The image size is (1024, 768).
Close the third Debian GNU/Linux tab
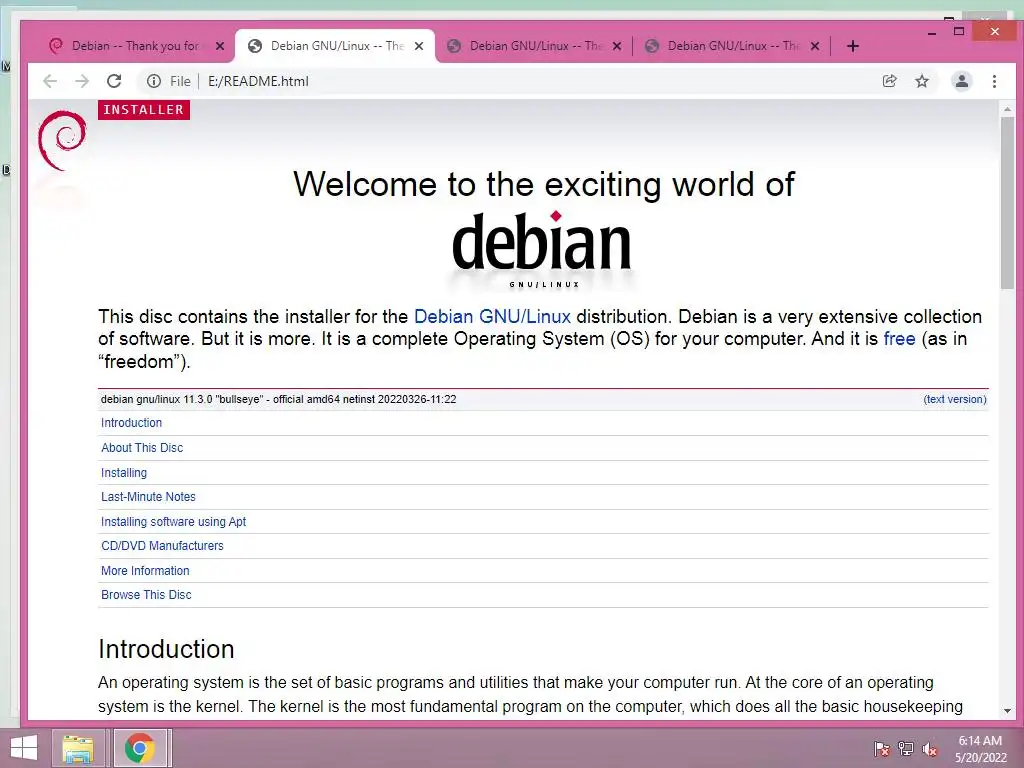pyautogui.click(x=616, y=46)
